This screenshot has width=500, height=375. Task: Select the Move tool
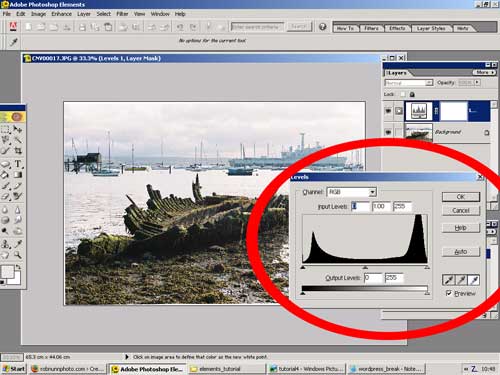[x=17, y=129]
